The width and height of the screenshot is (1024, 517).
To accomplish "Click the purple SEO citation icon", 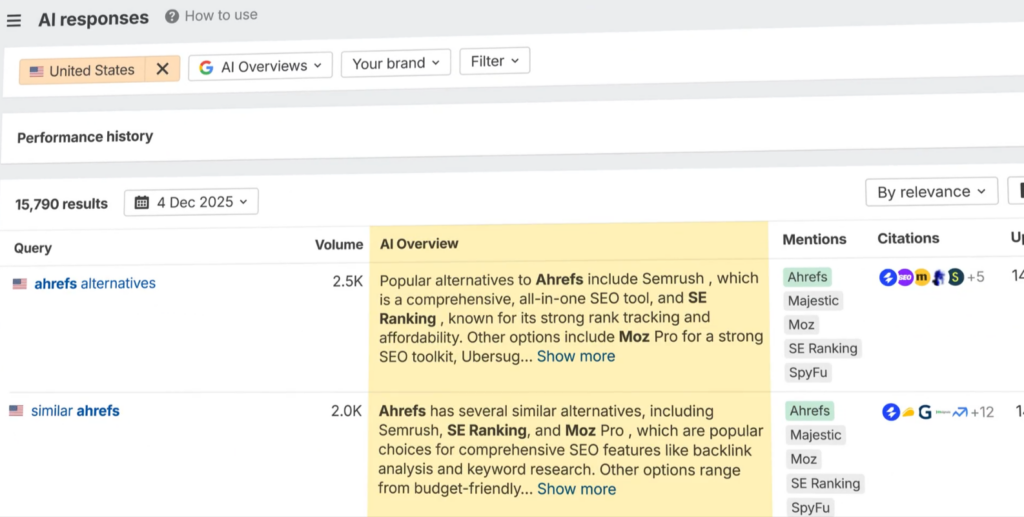I will pos(904,277).
